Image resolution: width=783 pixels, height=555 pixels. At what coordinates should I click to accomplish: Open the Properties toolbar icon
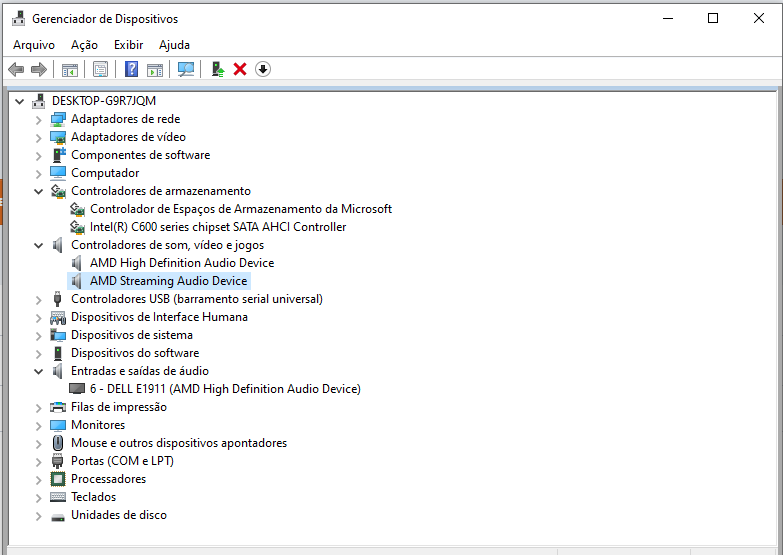coord(100,69)
